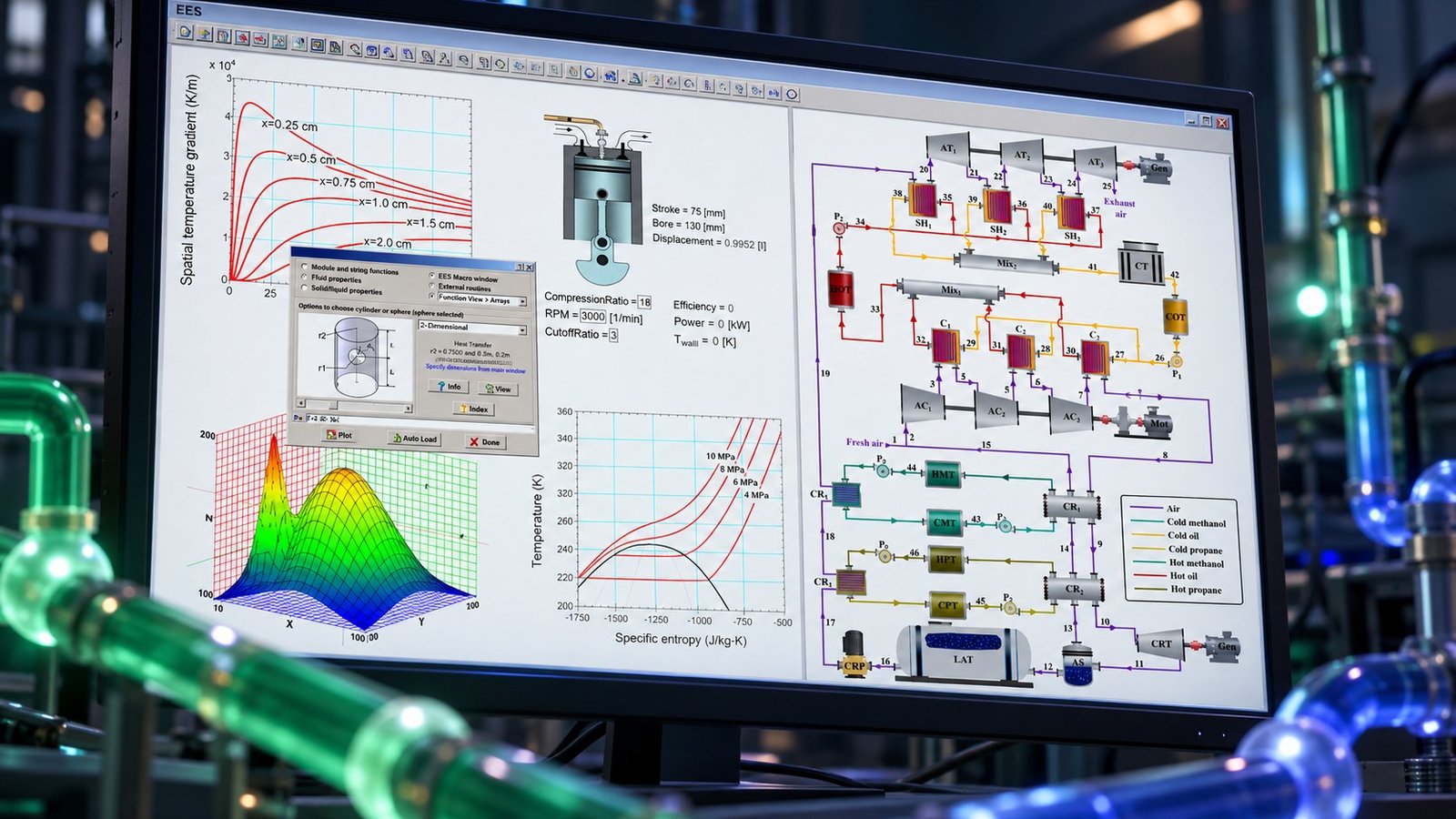Expand the 2-Dimensional dropdown
Screen dimensions: 1456x819
[x=521, y=329]
